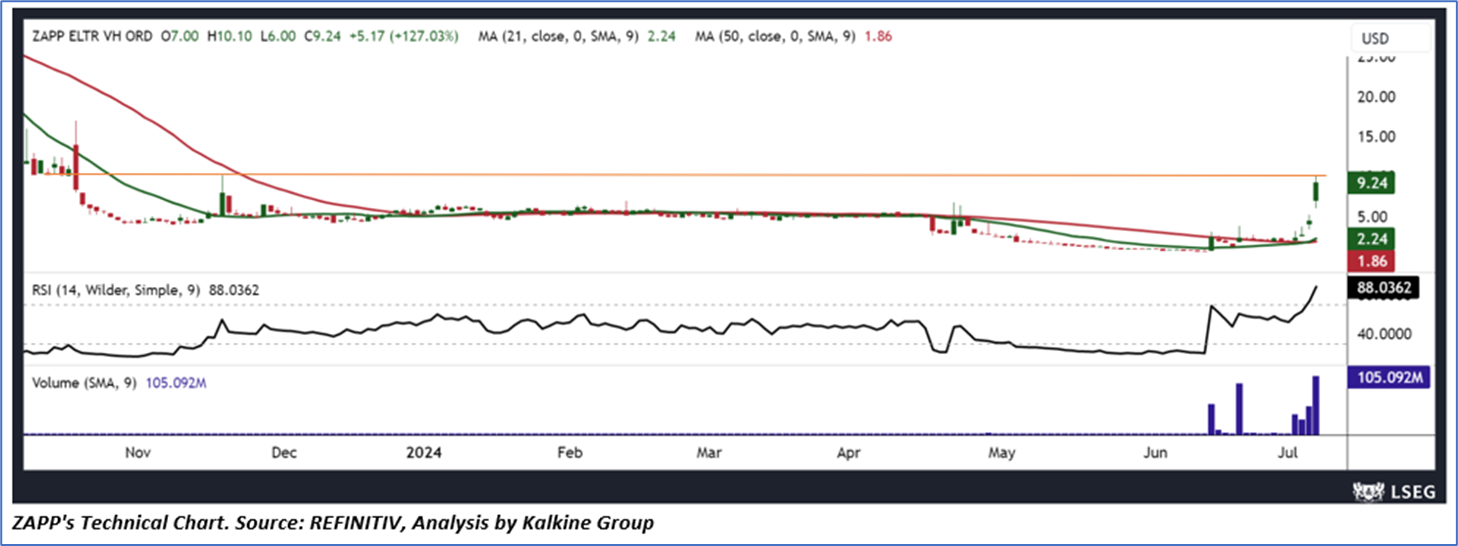
Task: Click the 15.00 price axis label
Action: click(1378, 137)
